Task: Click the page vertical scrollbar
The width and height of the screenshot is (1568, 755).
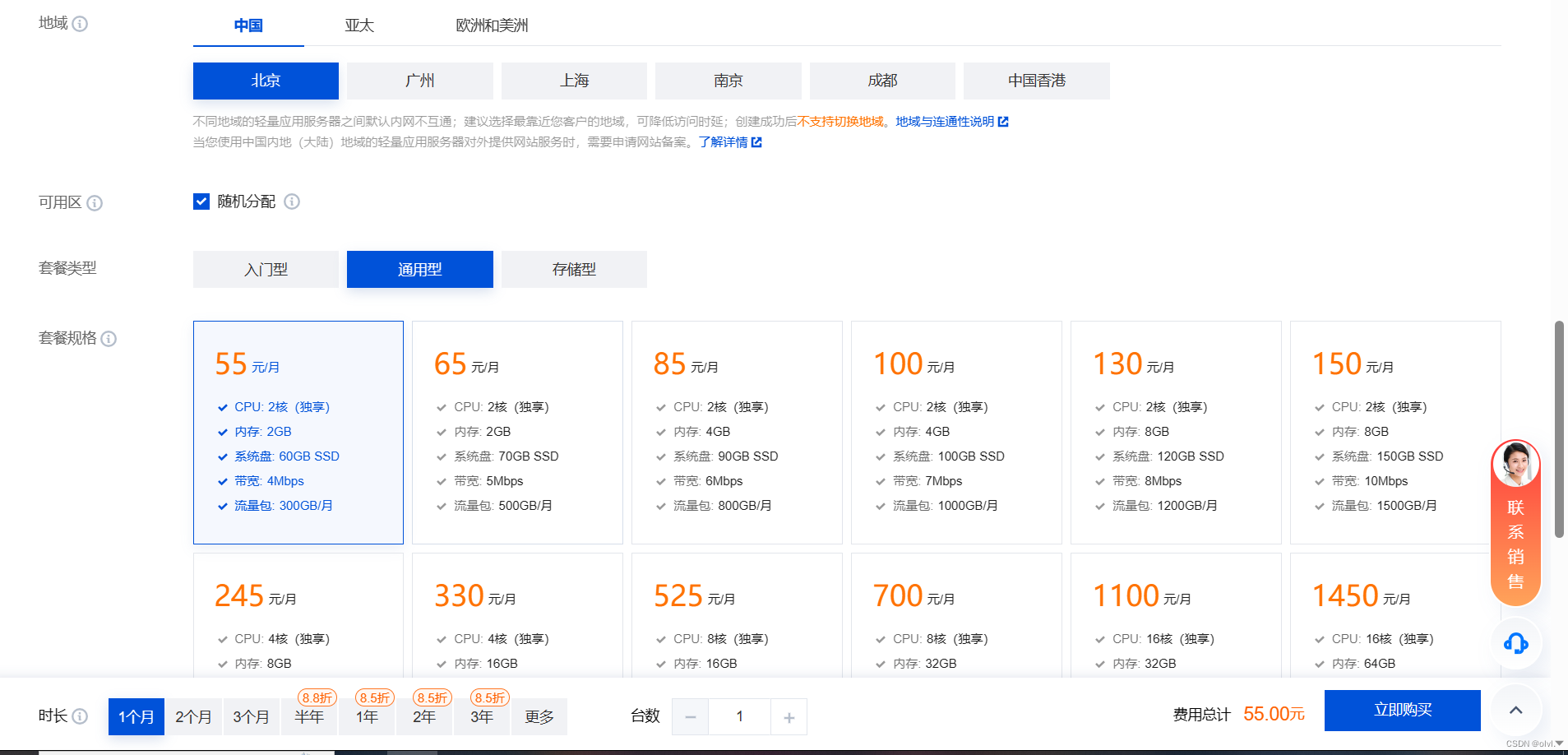Action: click(1559, 429)
